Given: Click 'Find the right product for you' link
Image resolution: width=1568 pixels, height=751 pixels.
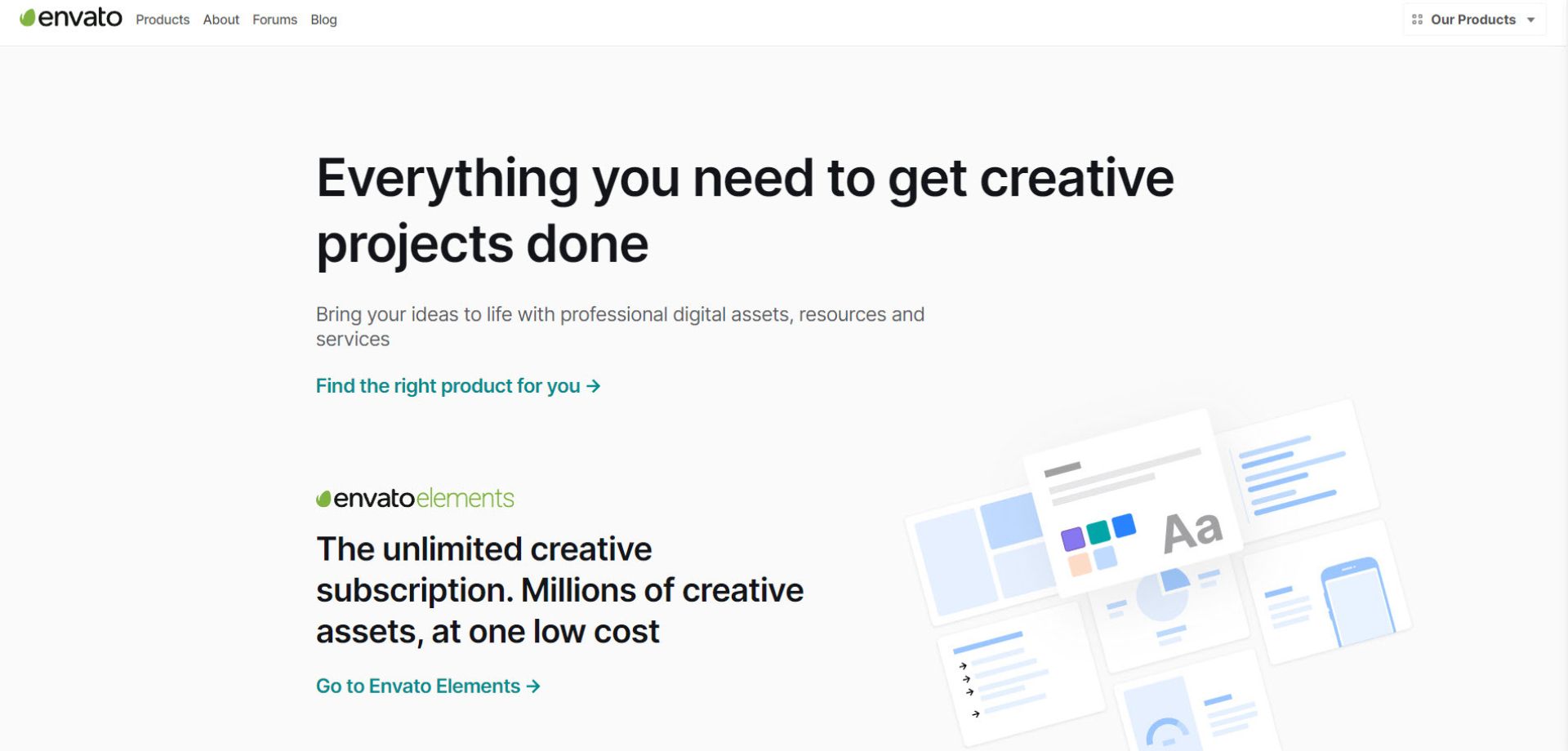Looking at the screenshot, I should [448, 386].
